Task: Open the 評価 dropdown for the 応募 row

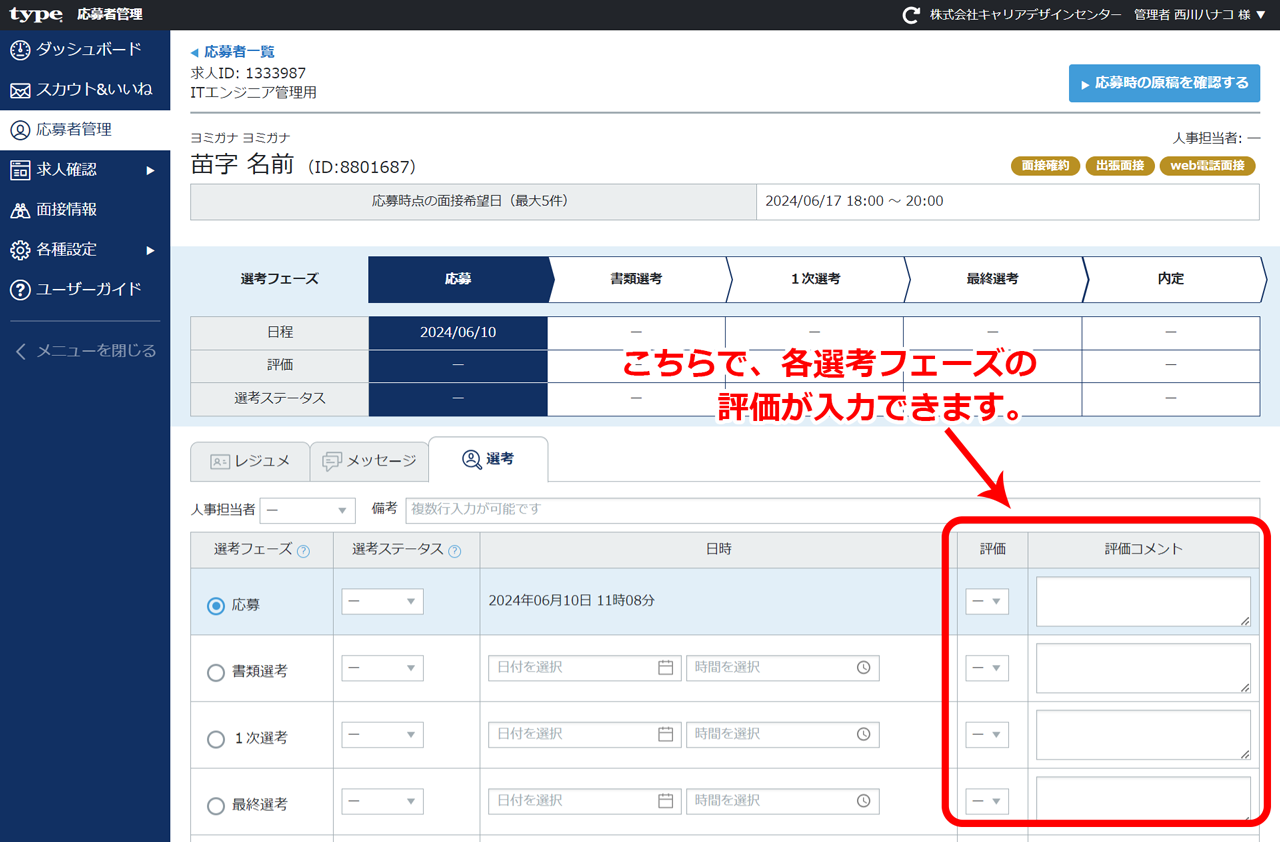Action: click(987, 601)
